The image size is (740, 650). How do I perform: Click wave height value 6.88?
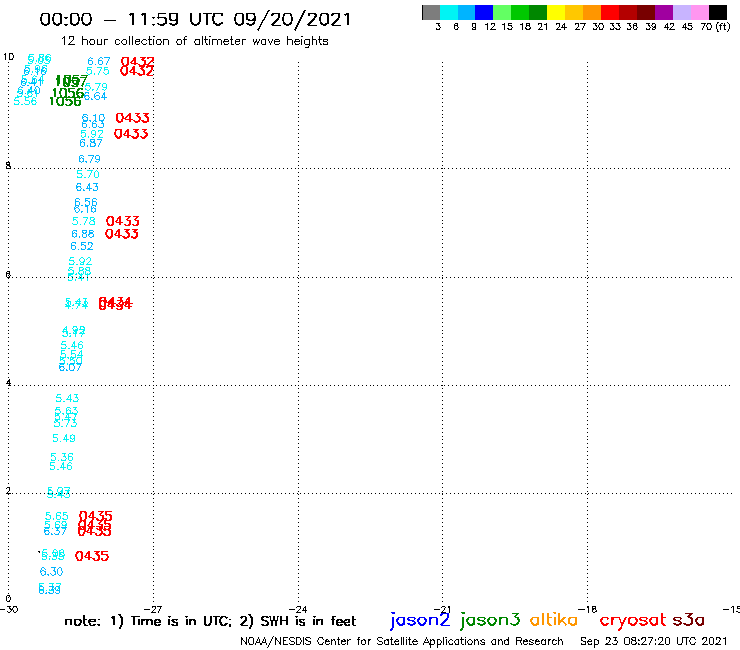[x=83, y=234]
